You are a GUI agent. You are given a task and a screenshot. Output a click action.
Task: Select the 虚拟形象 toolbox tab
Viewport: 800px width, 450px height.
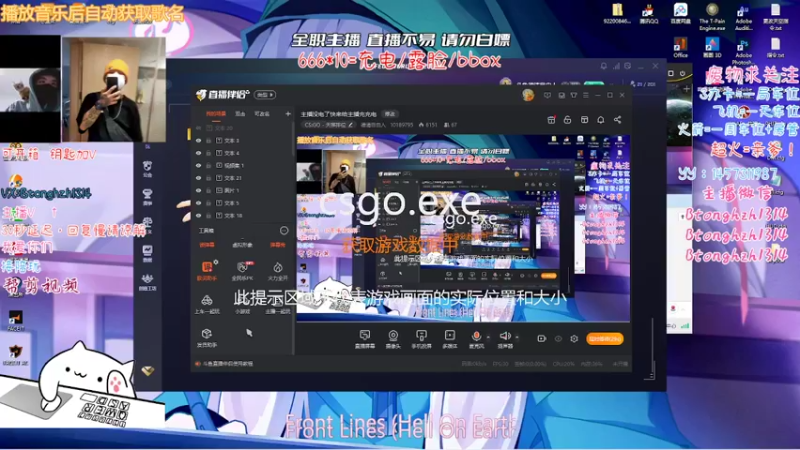(242, 245)
